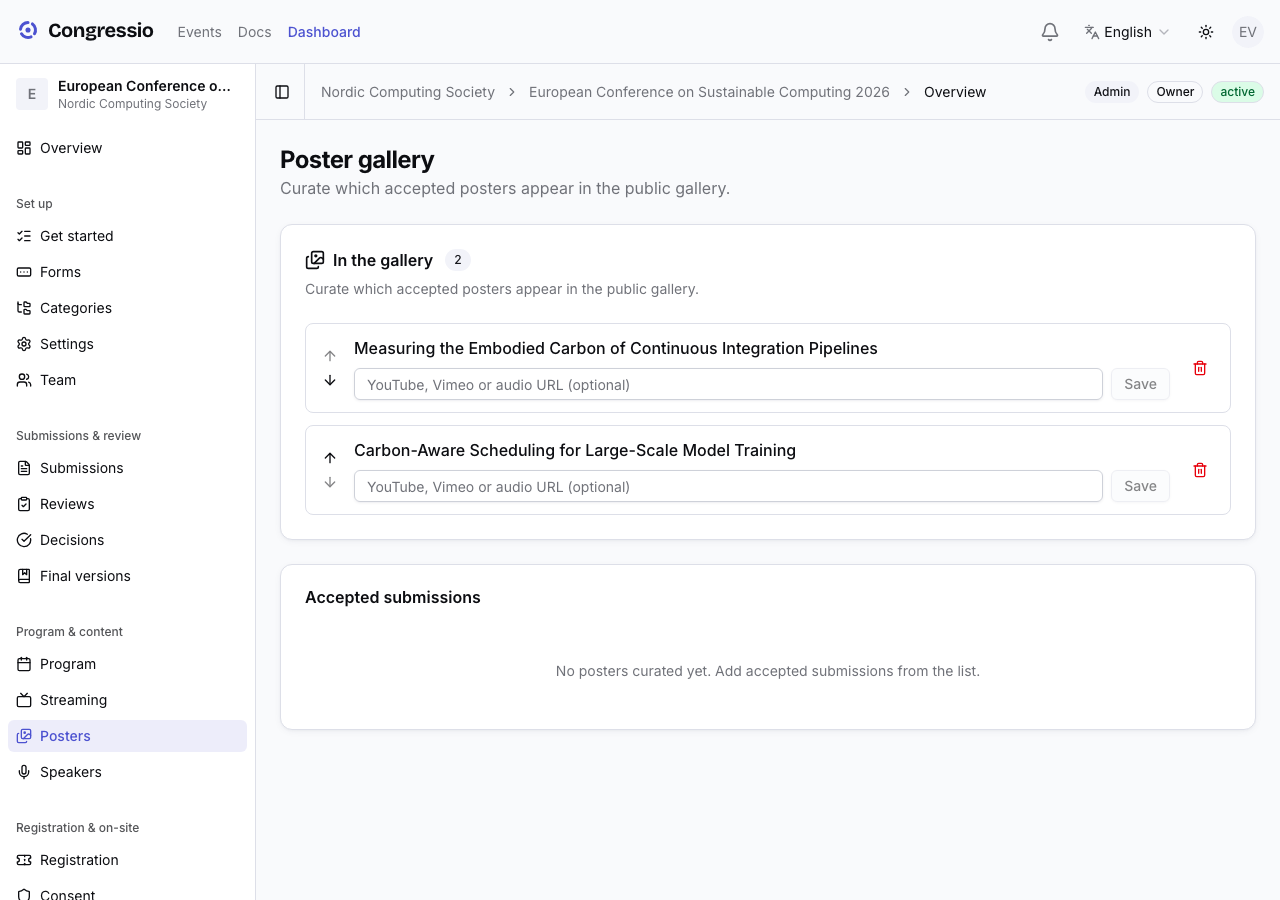Open the event switcher showing European Conference

click(127, 94)
